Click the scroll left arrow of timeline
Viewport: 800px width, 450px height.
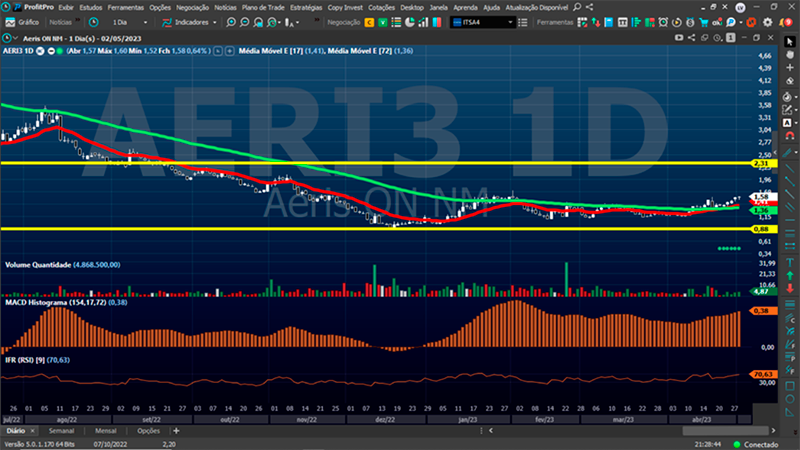click(491, 431)
